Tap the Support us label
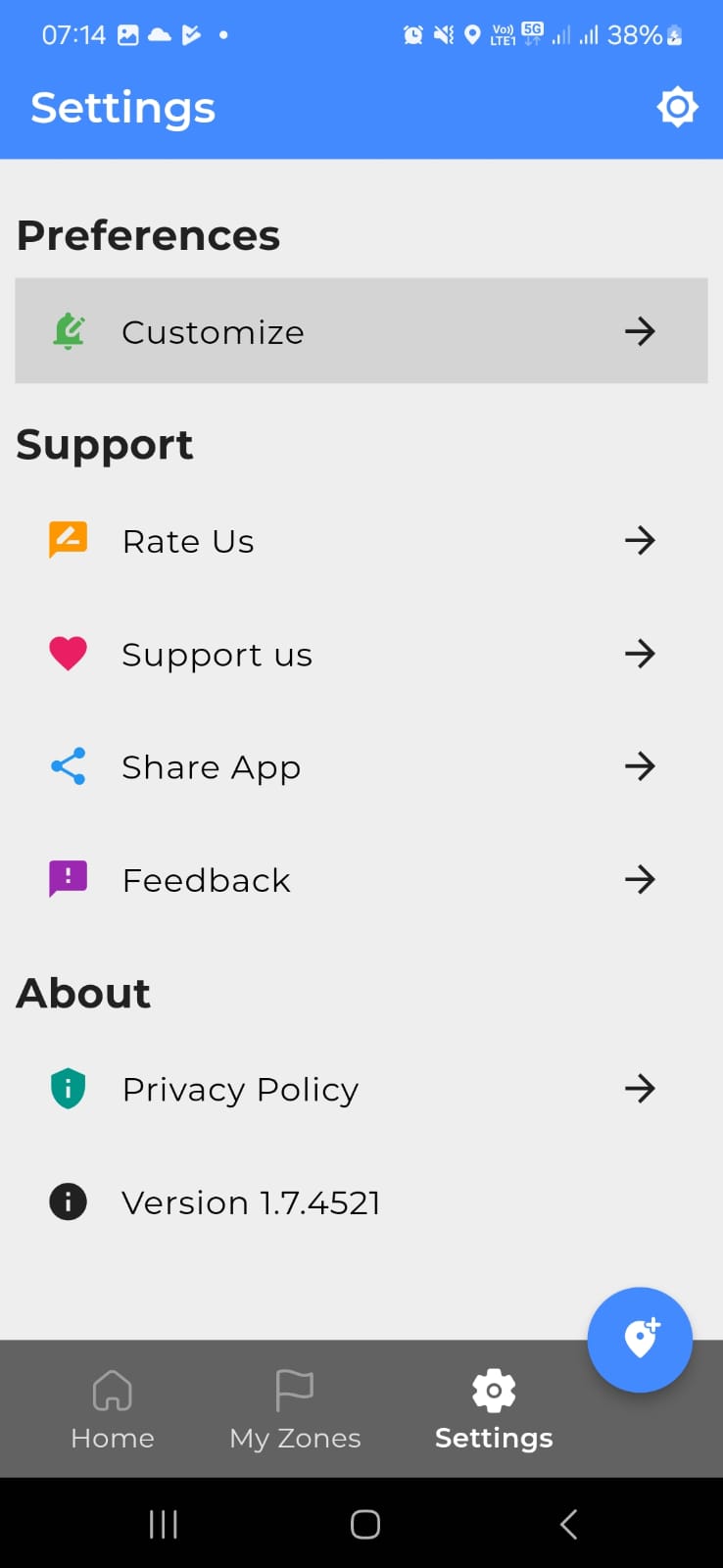The image size is (723, 1568). (217, 655)
